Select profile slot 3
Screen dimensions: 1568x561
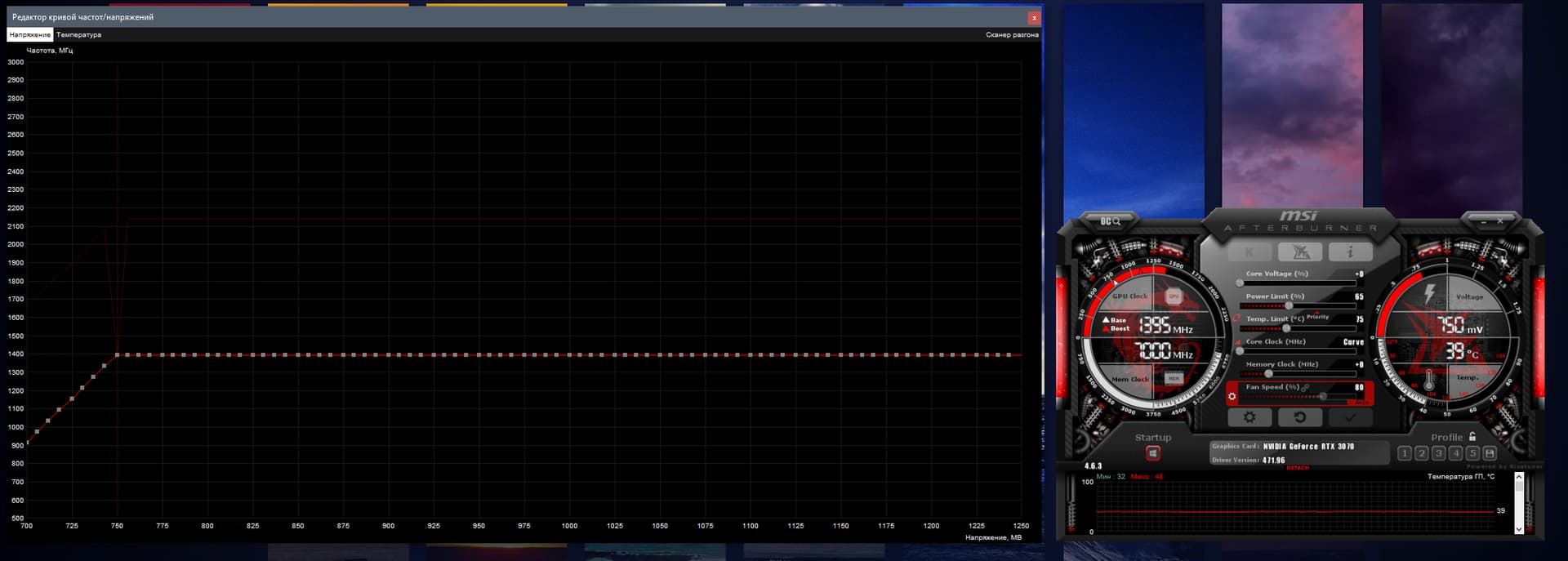(1438, 453)
